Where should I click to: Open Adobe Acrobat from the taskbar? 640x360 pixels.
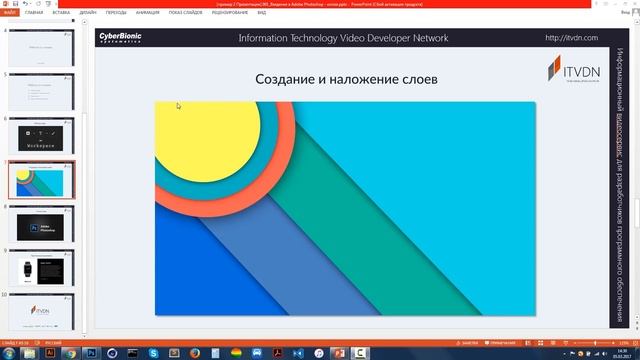point(278,353)
